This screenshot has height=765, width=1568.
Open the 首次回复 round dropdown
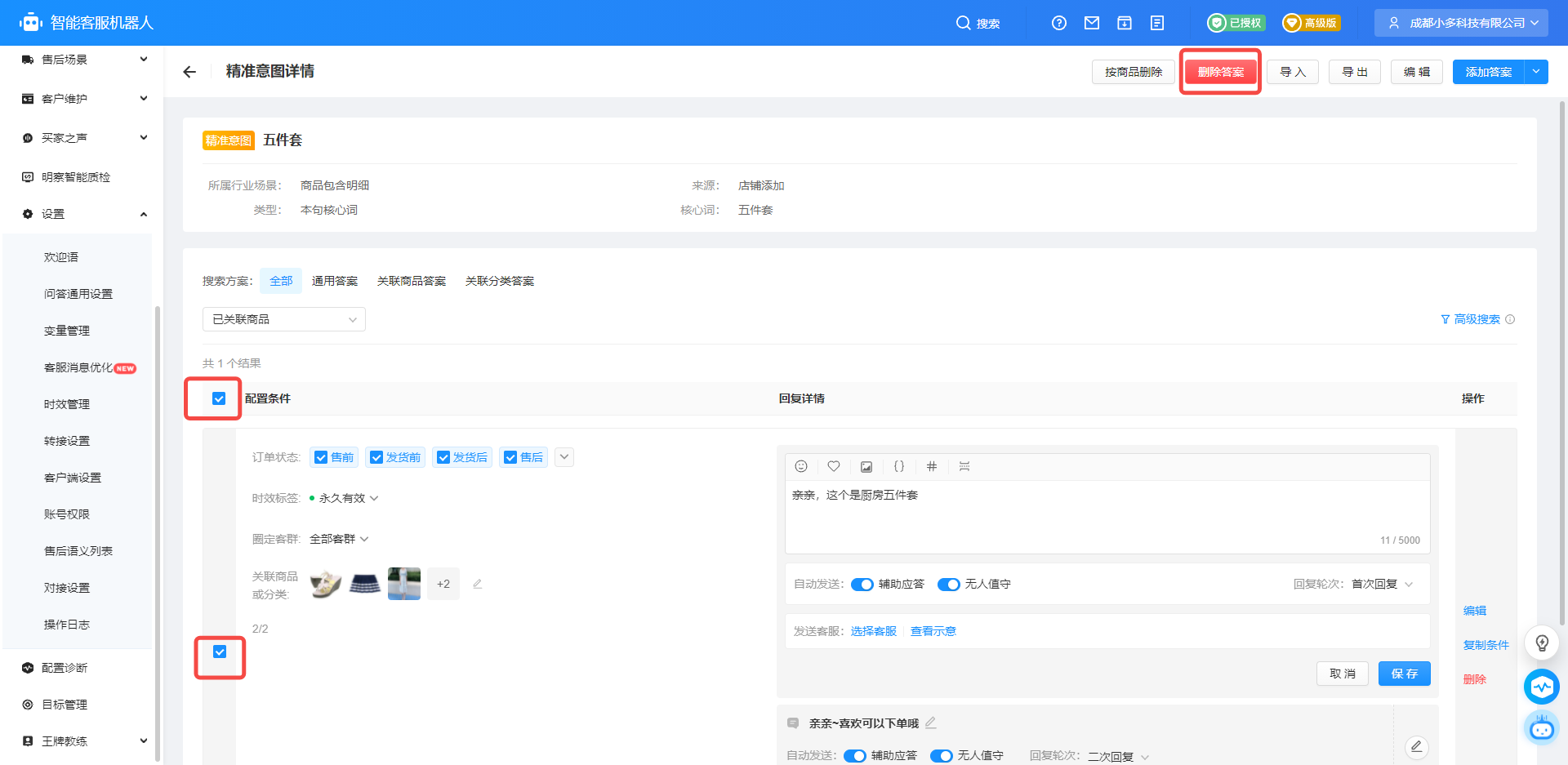click(x=1383, y=585)
